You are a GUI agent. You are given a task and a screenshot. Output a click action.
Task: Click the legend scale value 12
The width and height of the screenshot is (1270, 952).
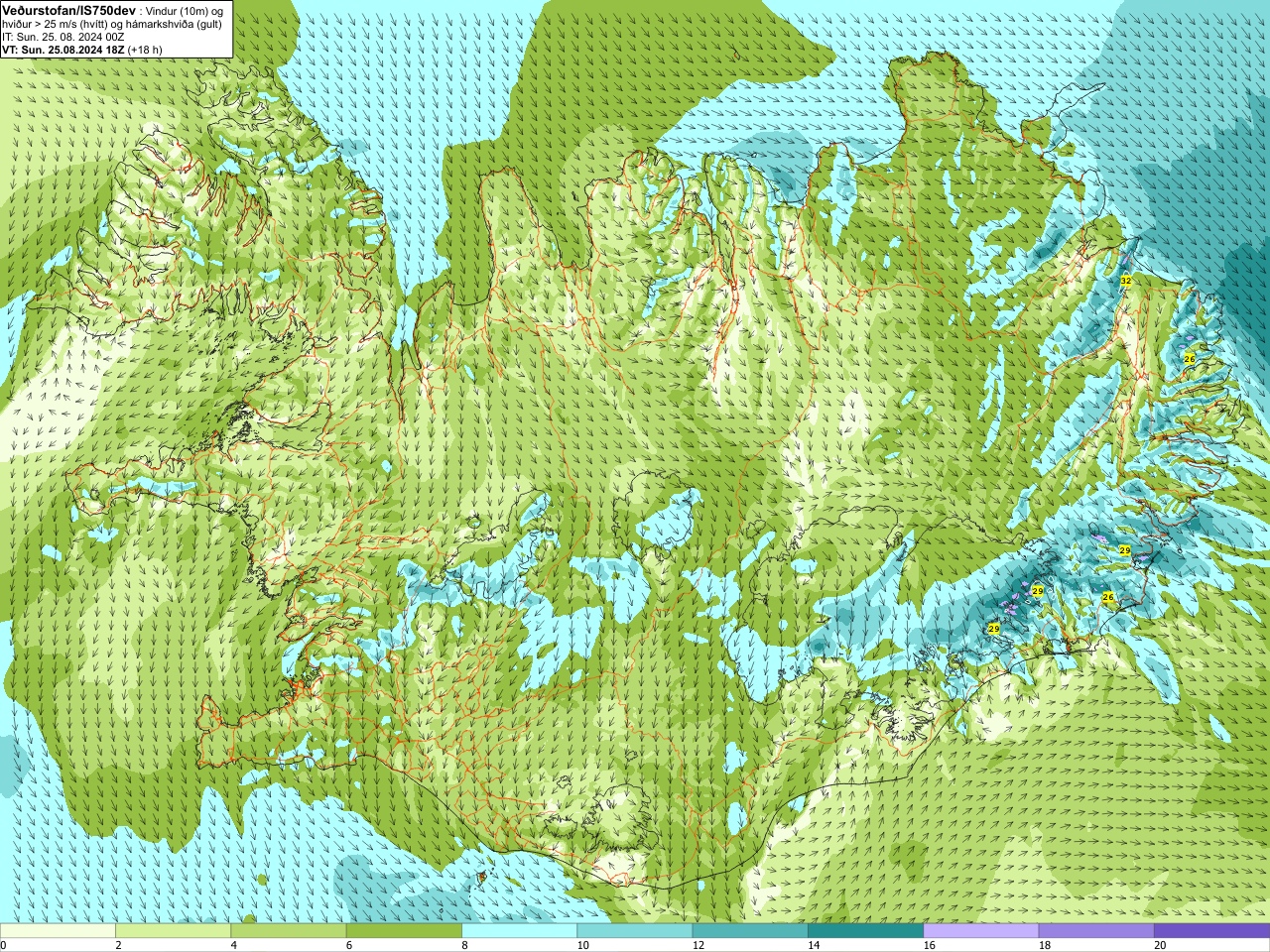(x=698, y=945)
